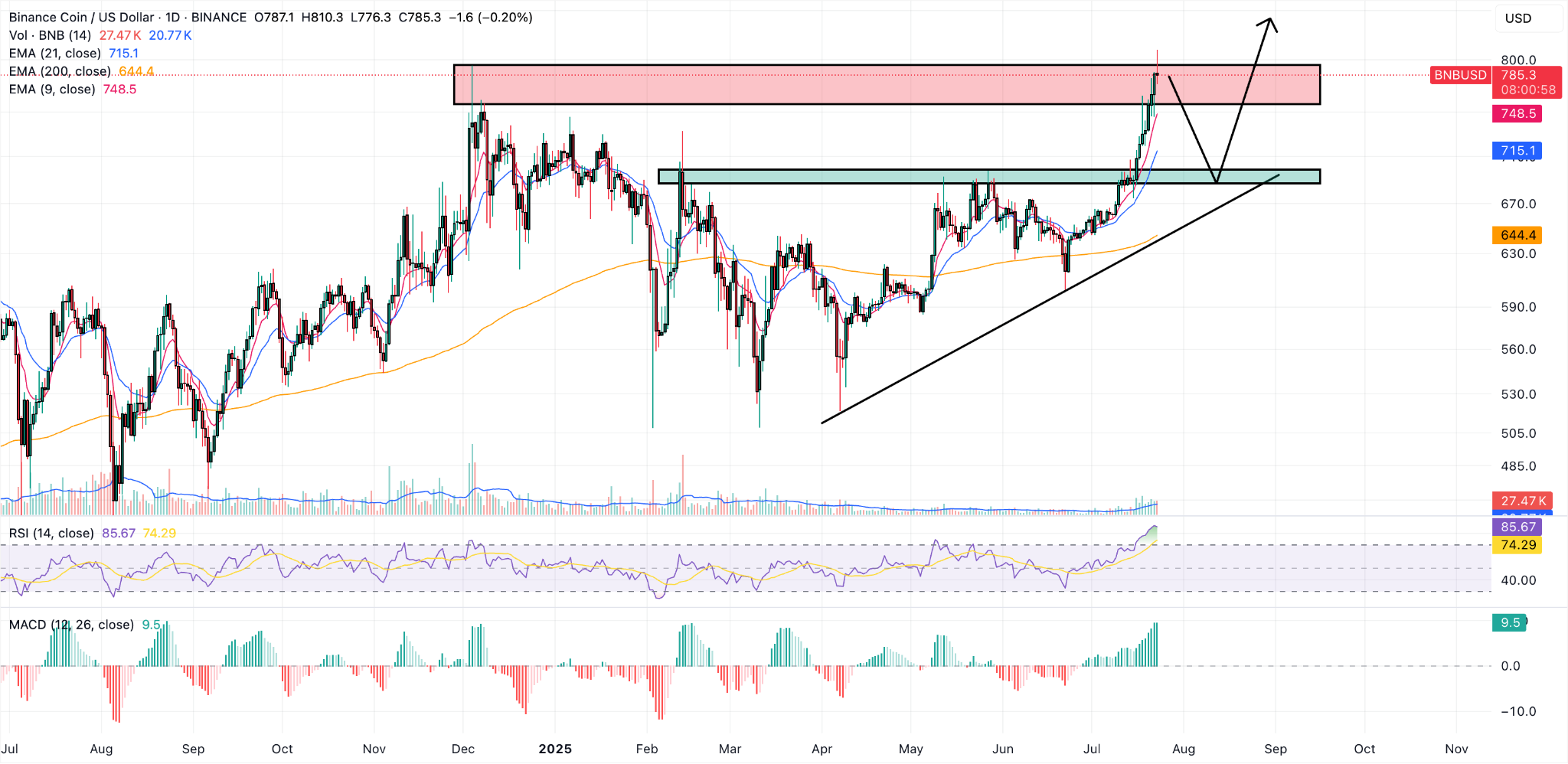
Task: Select the MACD (12, 26, close) legend
Action: point(71,625)
